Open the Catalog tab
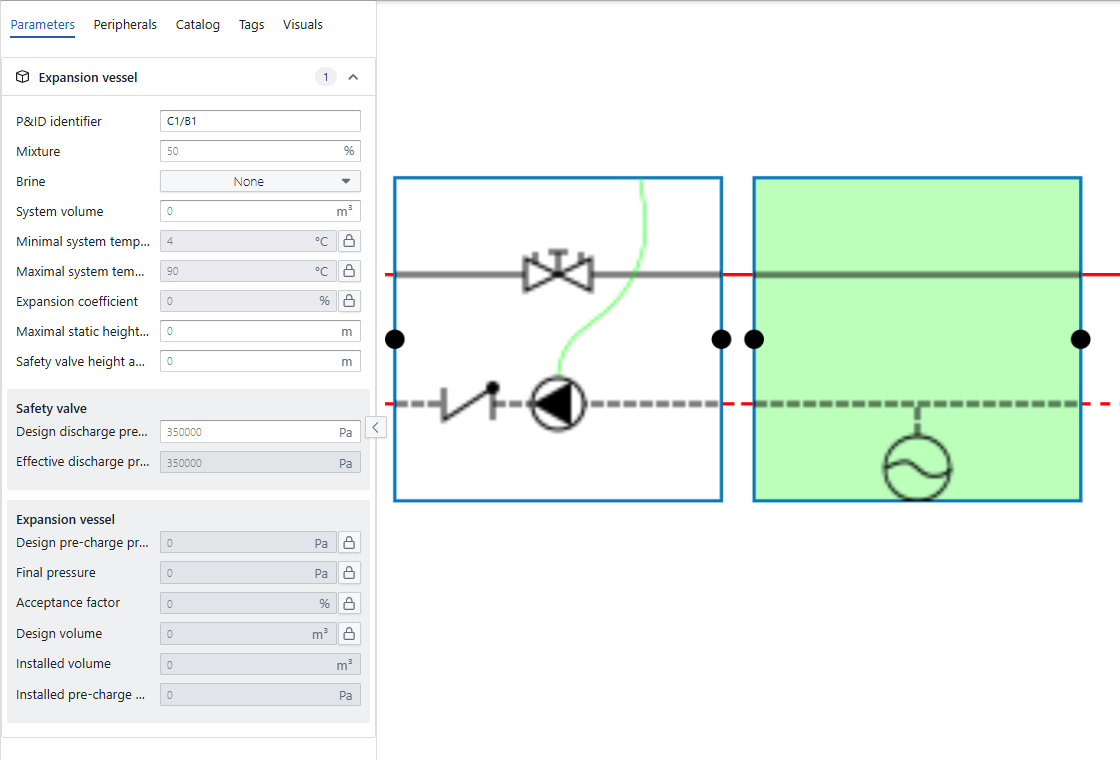Screen dimensions: 1120x760 pos(197,25)
